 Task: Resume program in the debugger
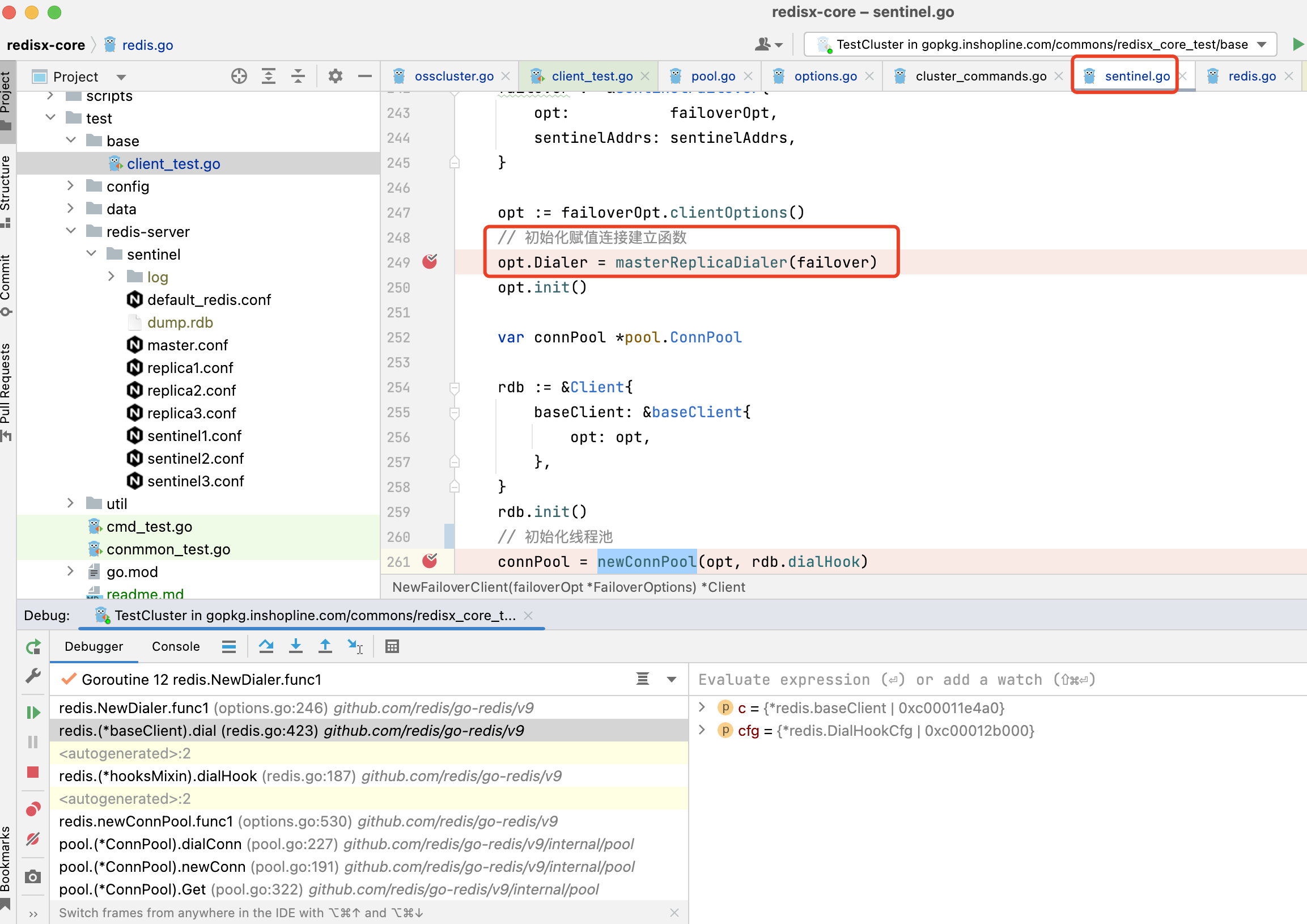click(x=33, y=712)
